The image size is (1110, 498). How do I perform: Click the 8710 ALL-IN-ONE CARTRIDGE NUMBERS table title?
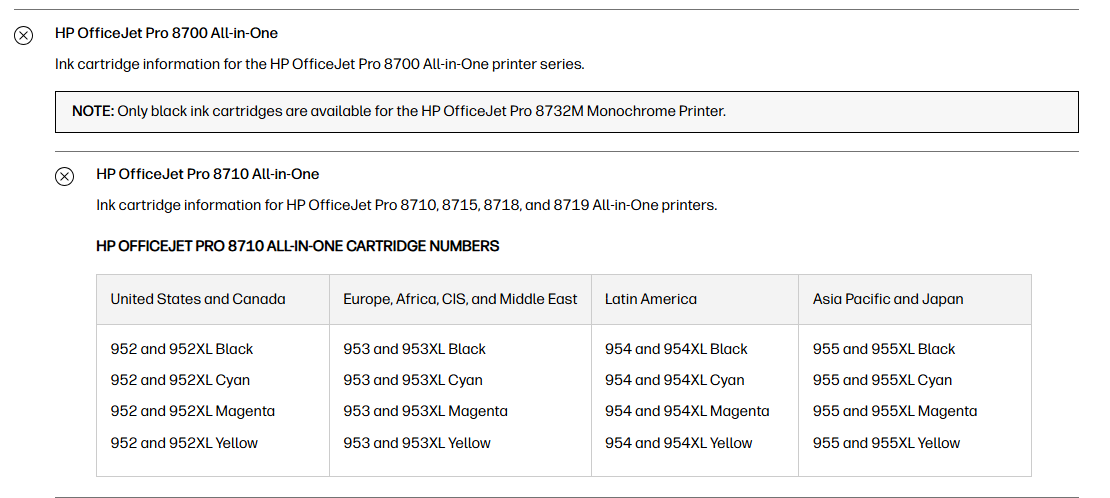298,246
